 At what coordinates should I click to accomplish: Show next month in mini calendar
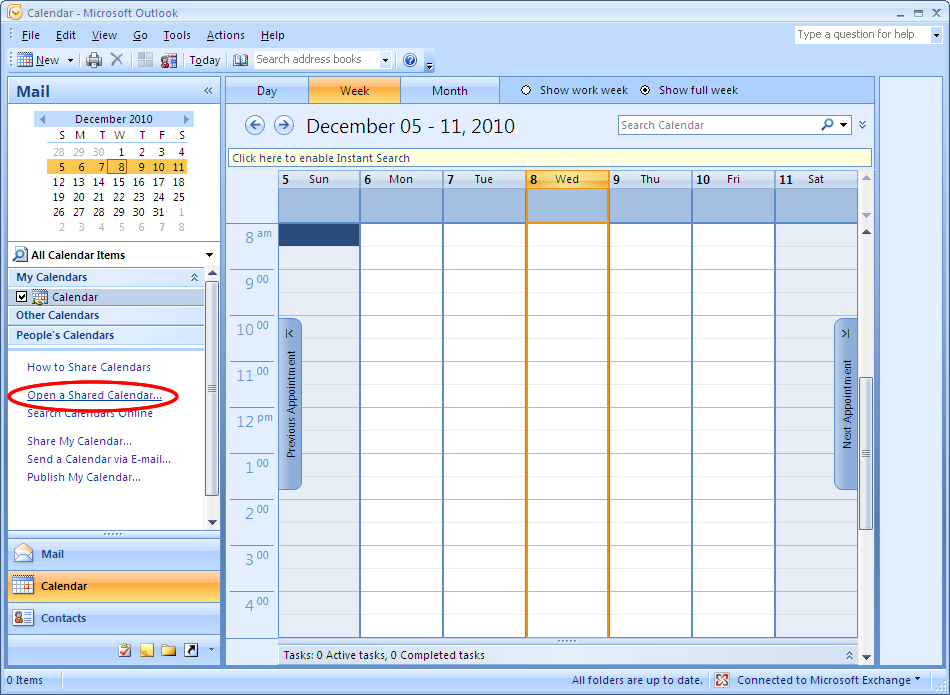click(x=187, y=119)
